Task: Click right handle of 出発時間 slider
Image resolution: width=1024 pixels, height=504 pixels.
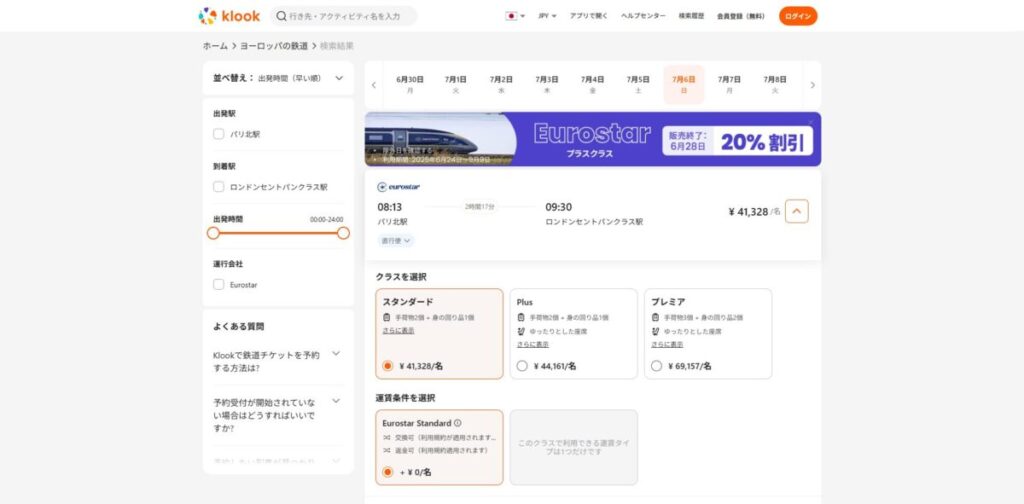Action: pyautogui.click(x=344, y=233)
